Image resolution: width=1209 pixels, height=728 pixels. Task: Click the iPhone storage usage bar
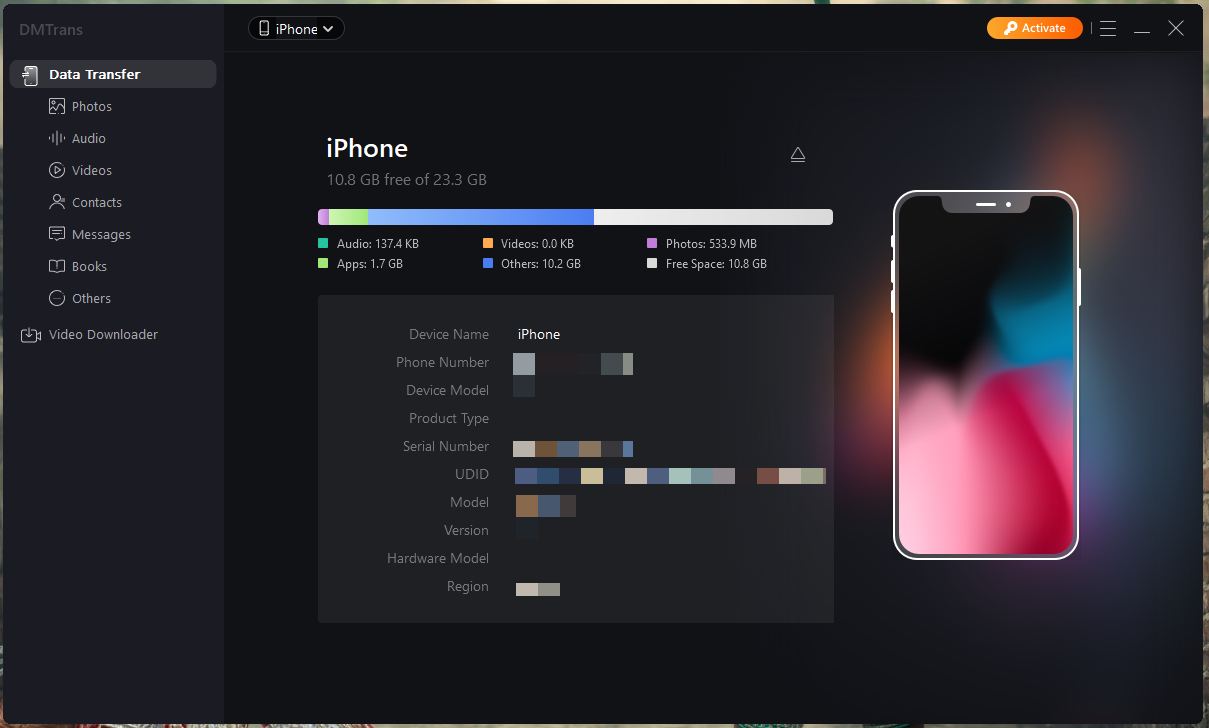click(x=575, y=217)
